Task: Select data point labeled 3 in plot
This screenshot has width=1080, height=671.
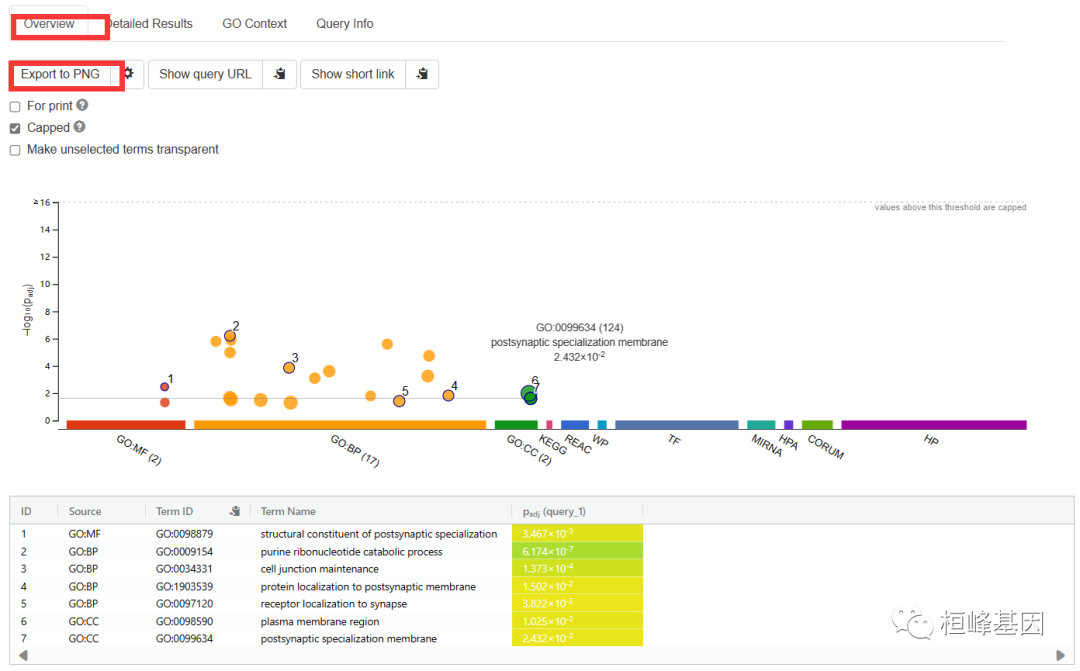Action: (x=289, y=368)
